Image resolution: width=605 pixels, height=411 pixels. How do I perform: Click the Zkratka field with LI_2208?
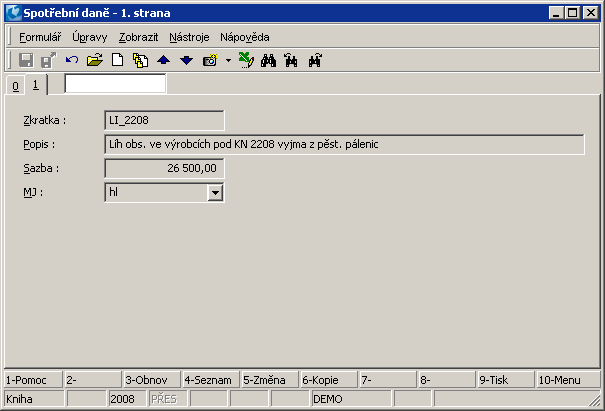click(164, 120)
